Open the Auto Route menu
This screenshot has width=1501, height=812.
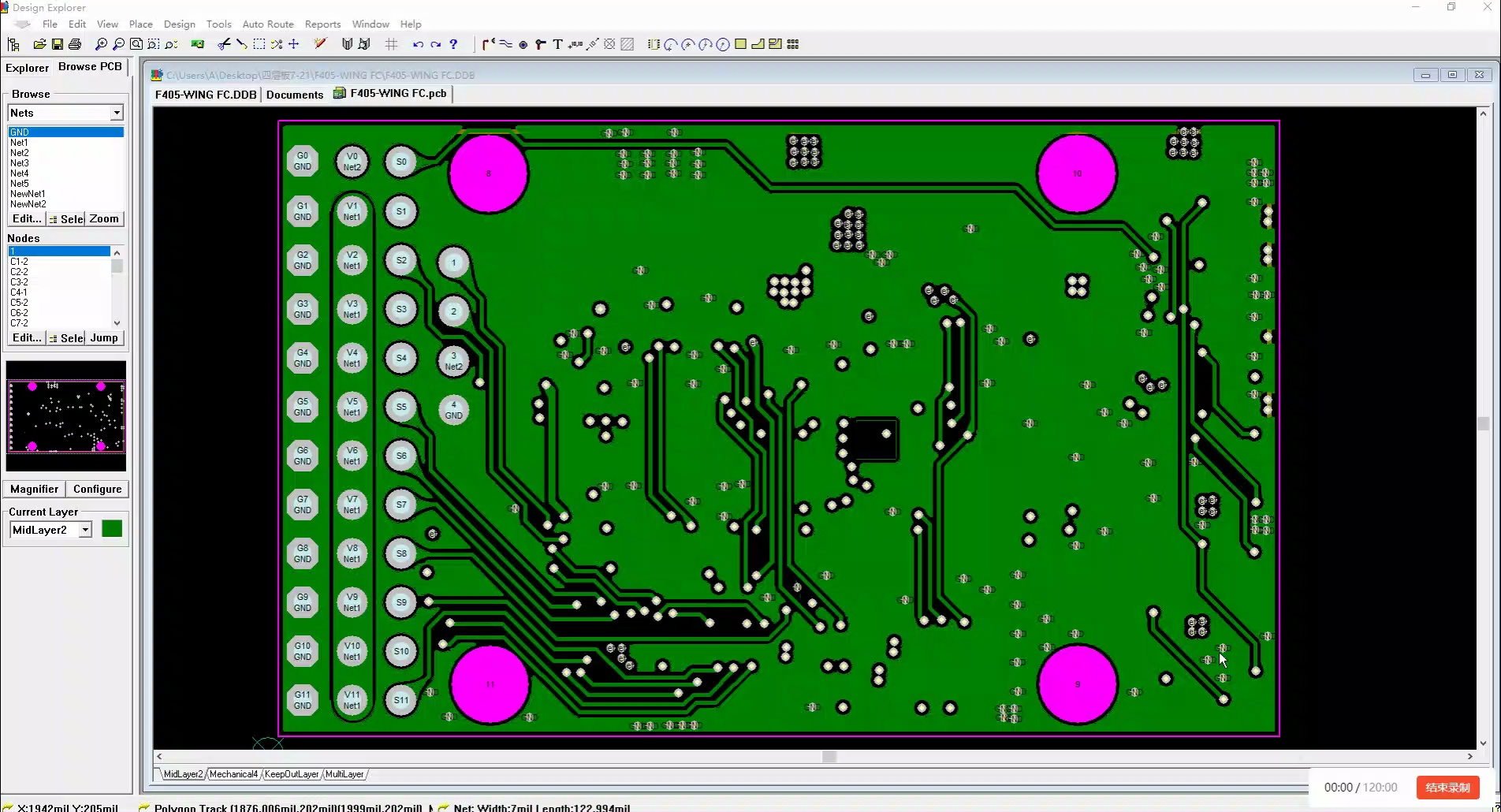pyautogui.click(x=268, y=24)
